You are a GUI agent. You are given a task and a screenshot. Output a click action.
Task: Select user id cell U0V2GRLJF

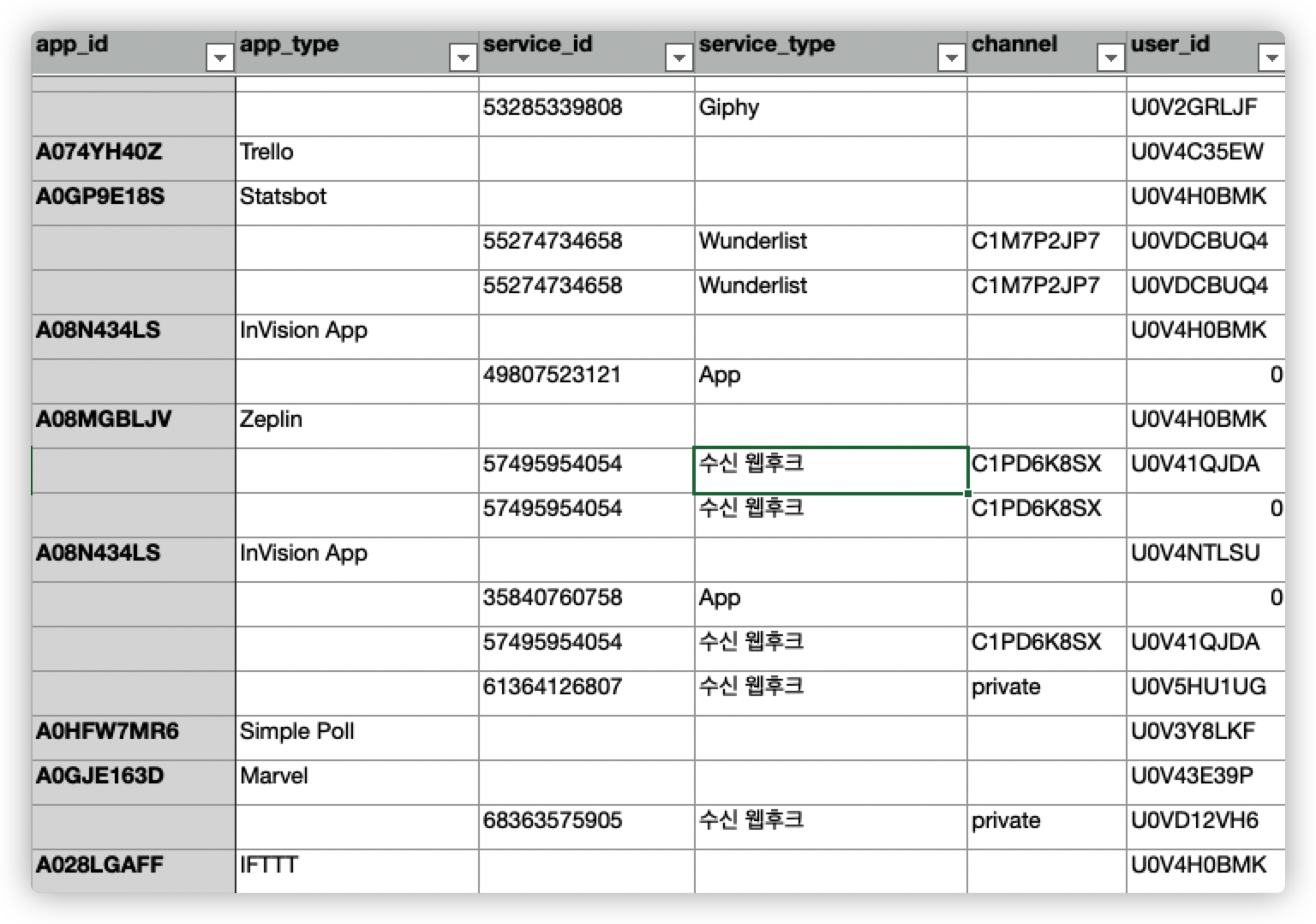[1206, 113]
